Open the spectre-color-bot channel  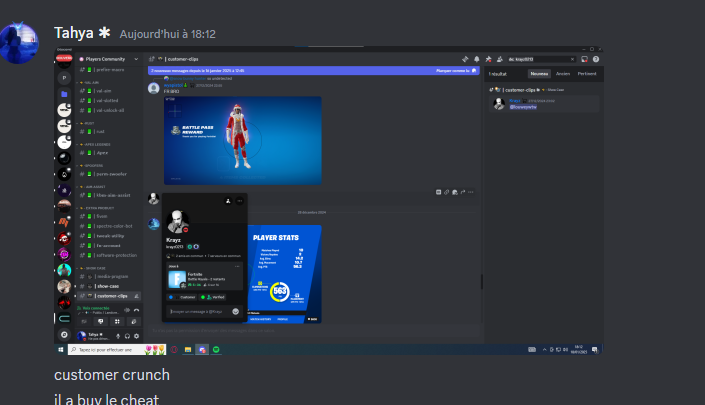(x=108, y=226)
